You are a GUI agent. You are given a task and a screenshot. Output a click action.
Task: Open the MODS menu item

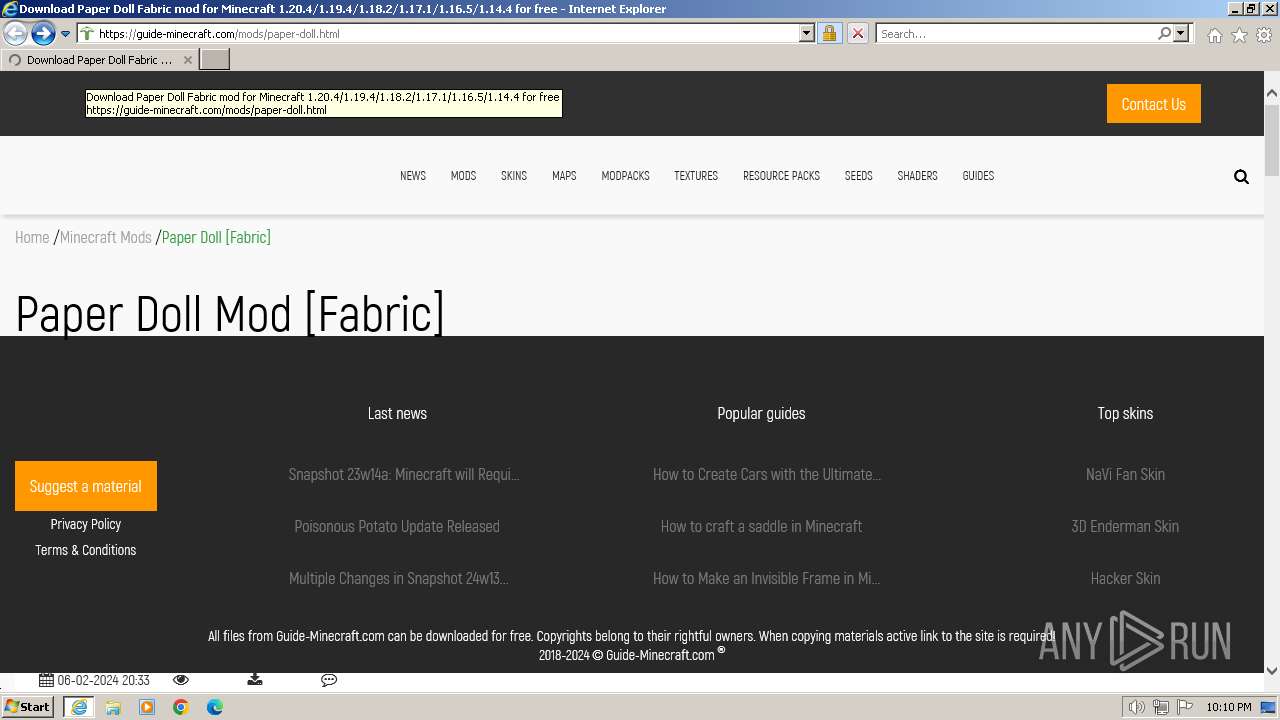[463, 175]
